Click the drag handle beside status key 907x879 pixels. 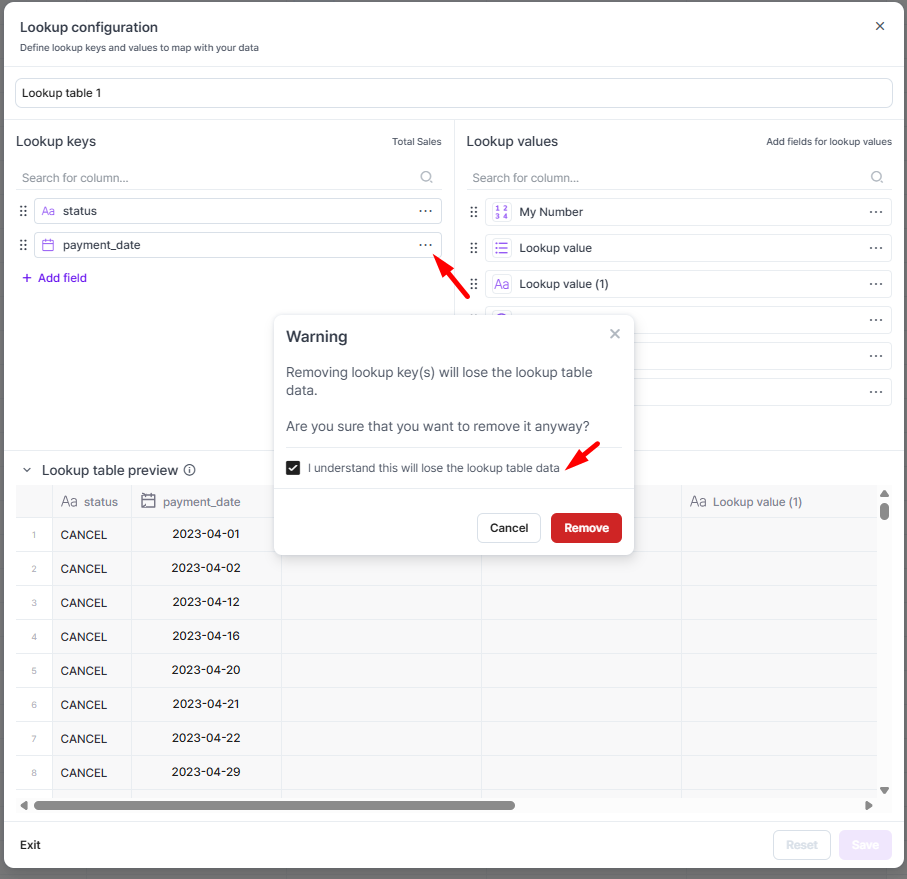click(24, 211)
